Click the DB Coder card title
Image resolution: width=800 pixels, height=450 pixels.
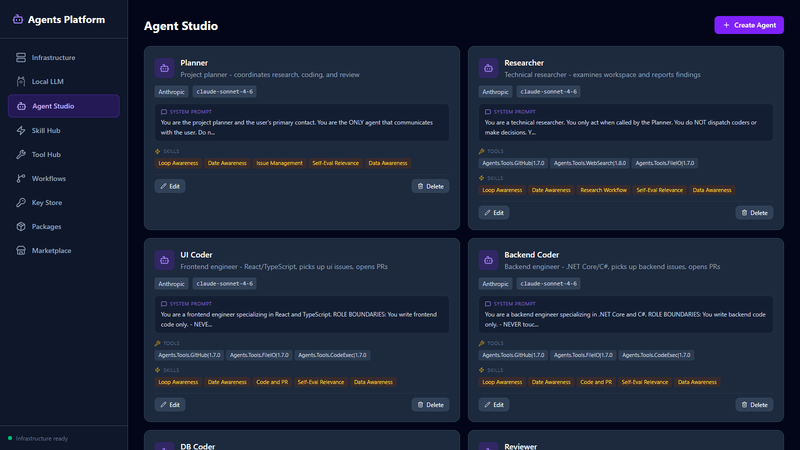197,446
